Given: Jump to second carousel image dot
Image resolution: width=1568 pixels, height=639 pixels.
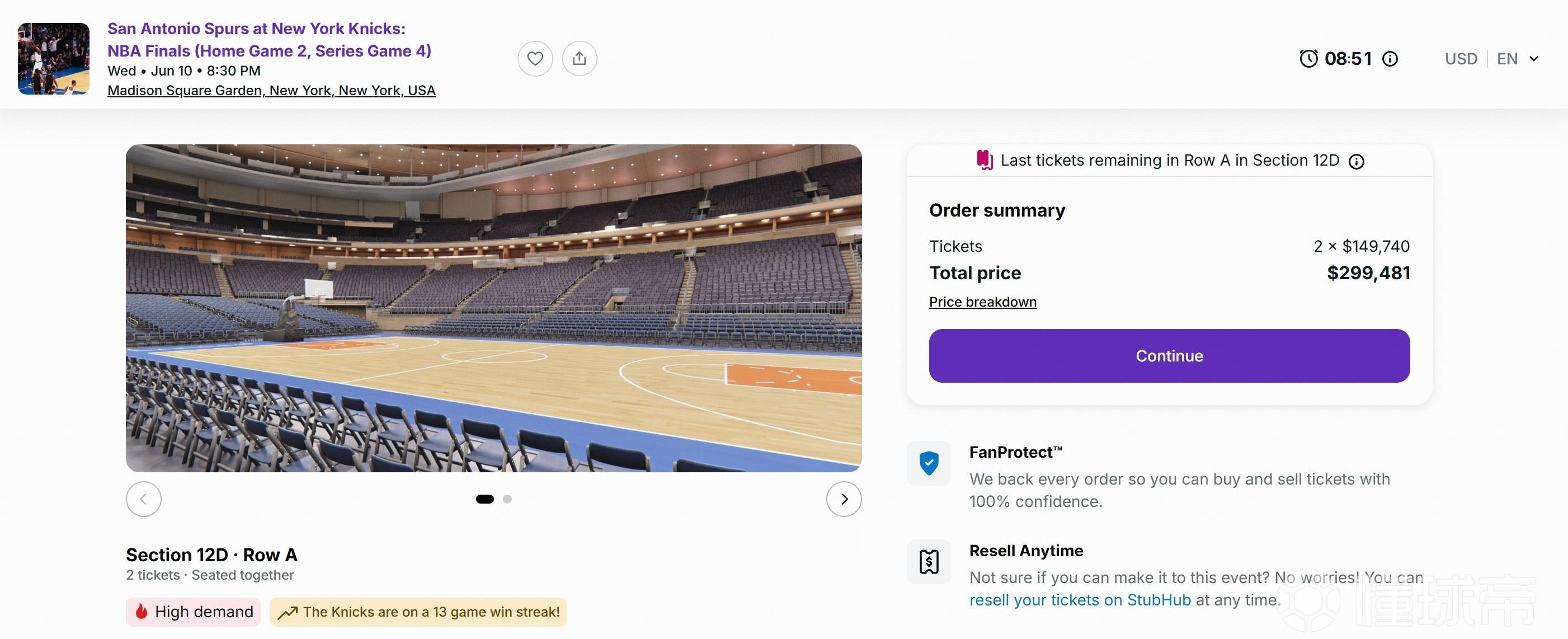Looking at the screenshot, I should pyautogui.click(x=507, y=499).
